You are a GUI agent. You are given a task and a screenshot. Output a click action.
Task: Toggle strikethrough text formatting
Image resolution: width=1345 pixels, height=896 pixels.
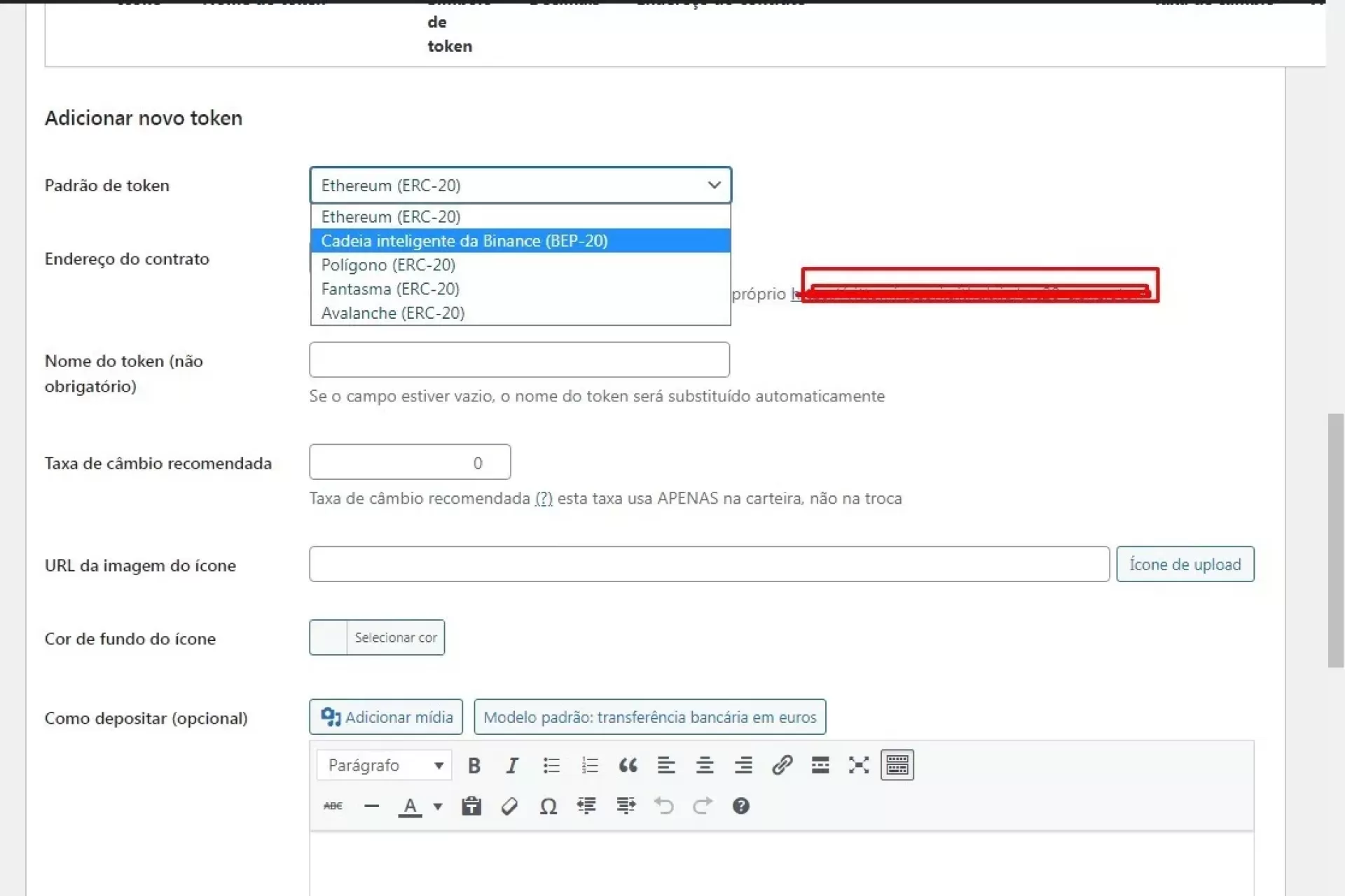333,806
